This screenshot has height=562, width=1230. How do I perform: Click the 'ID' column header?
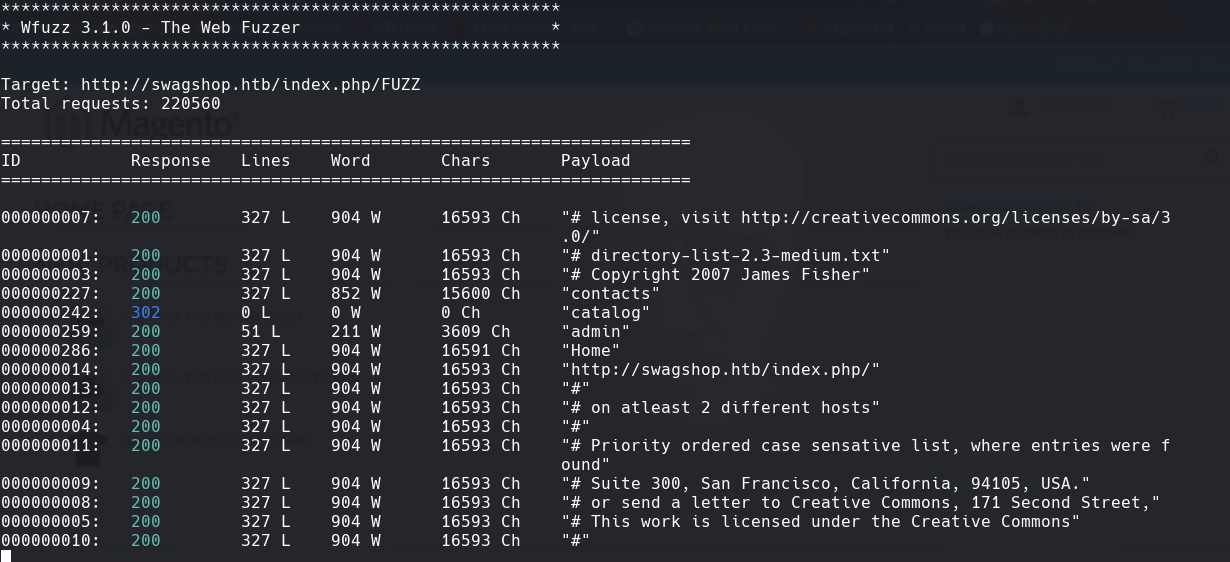[x=11, y=160]
